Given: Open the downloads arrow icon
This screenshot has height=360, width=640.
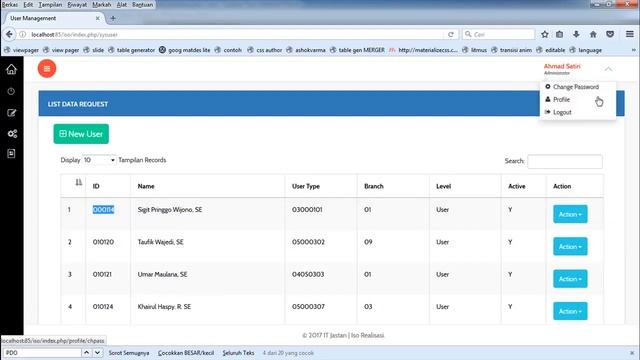Looking at the screenshot, I should coord(576,34).
